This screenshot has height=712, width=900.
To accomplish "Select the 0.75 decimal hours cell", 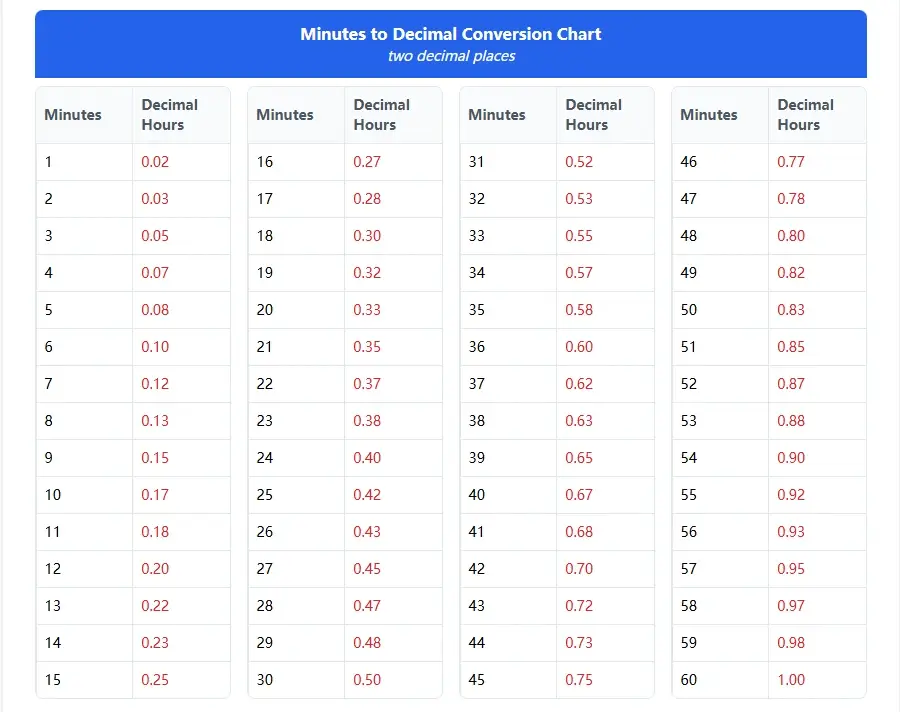I will pyautogui.click(x=579, y=680).
